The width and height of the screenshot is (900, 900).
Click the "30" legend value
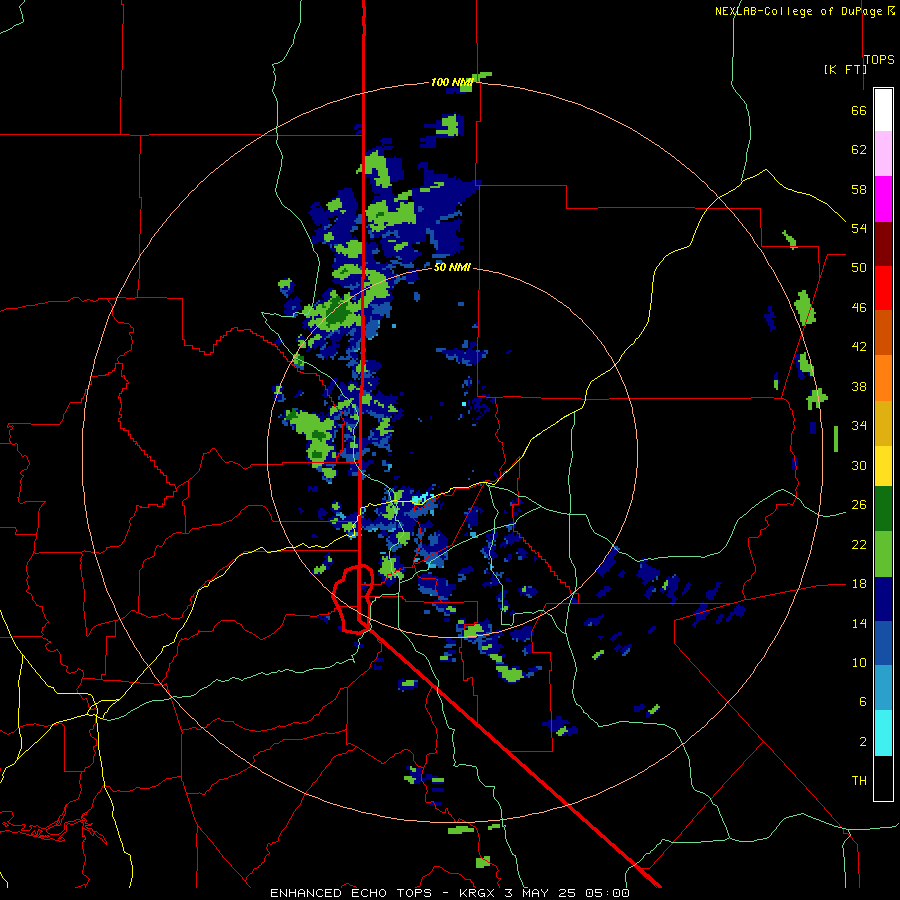point(859,465)
